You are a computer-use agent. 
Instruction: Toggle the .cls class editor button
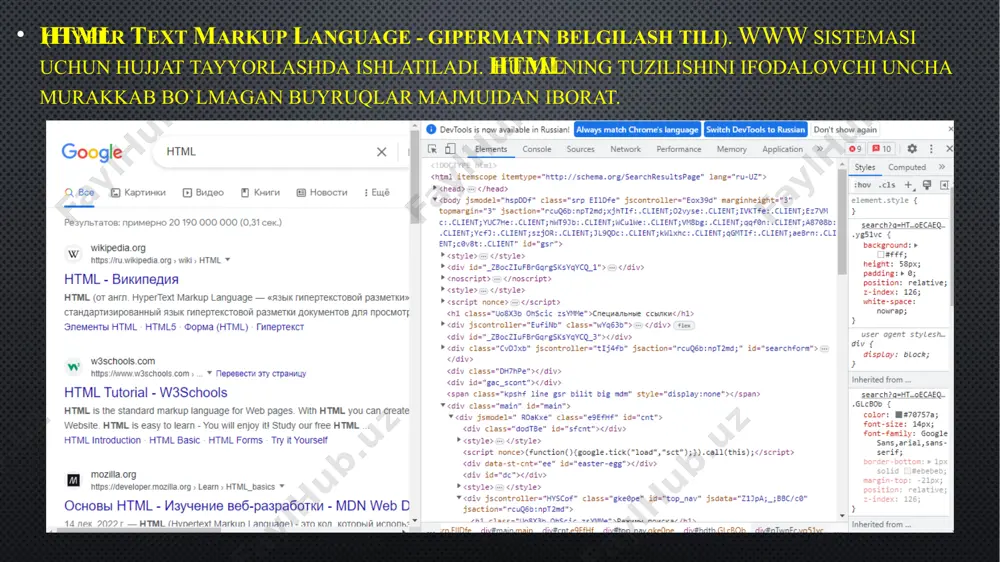[x=887, y=185]
